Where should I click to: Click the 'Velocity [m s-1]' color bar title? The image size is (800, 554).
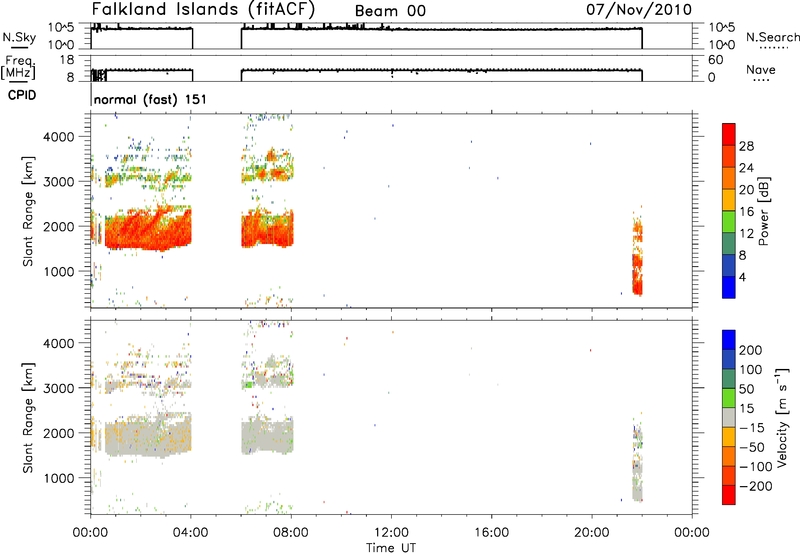pyautogui.click(x=782, y=417)
